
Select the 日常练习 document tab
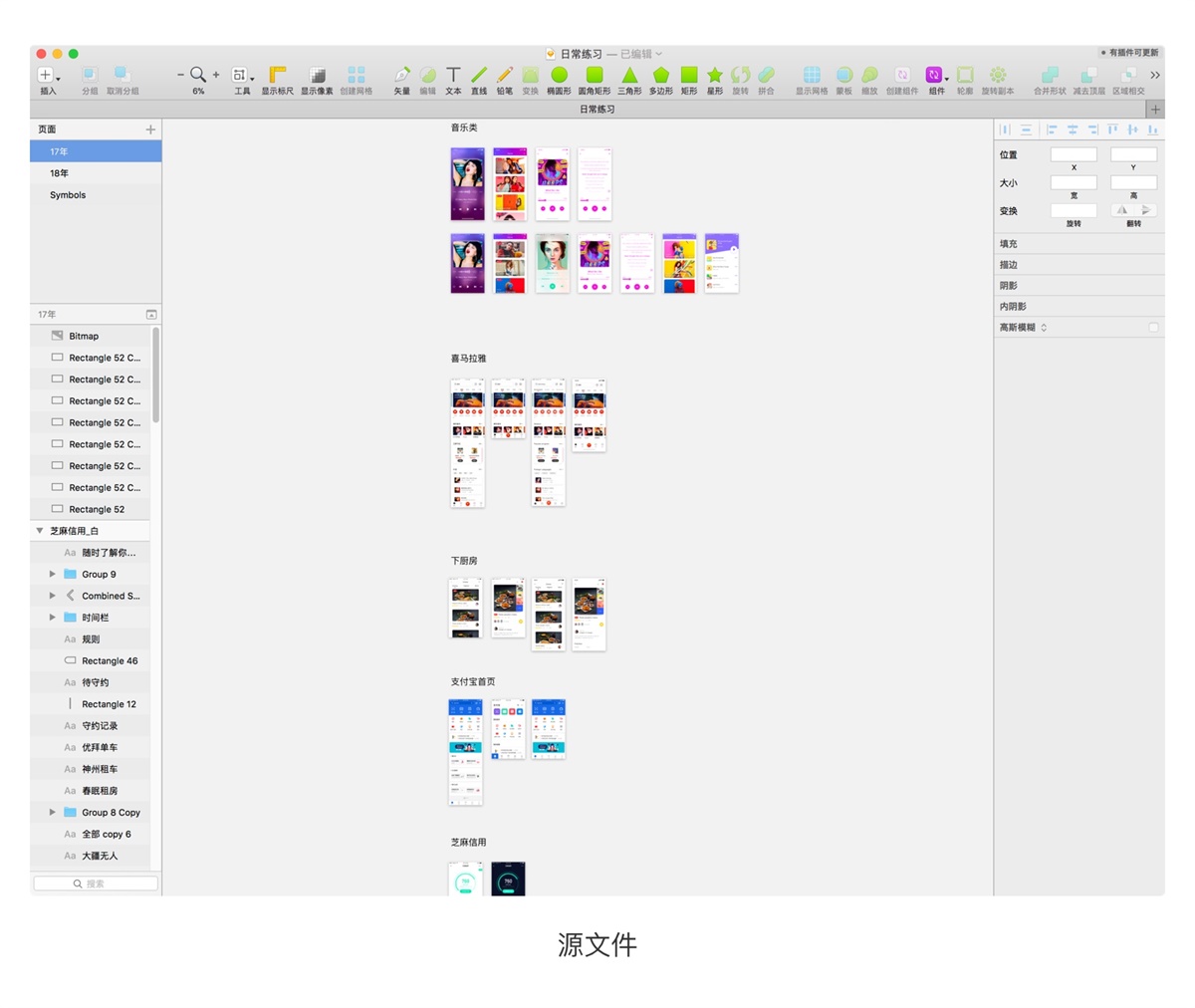coord(597,109)
